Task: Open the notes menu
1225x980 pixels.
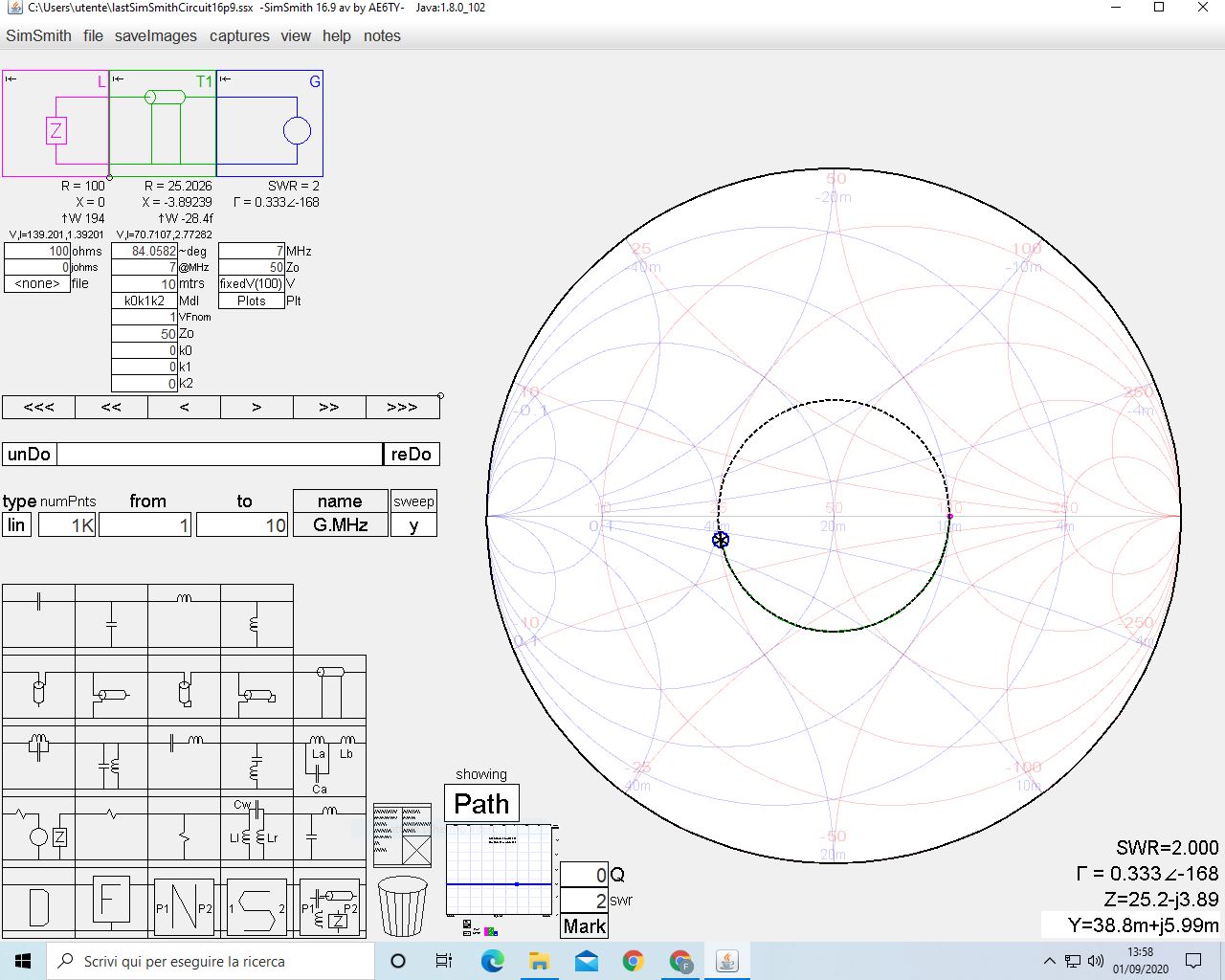Action: click(382, 35)
